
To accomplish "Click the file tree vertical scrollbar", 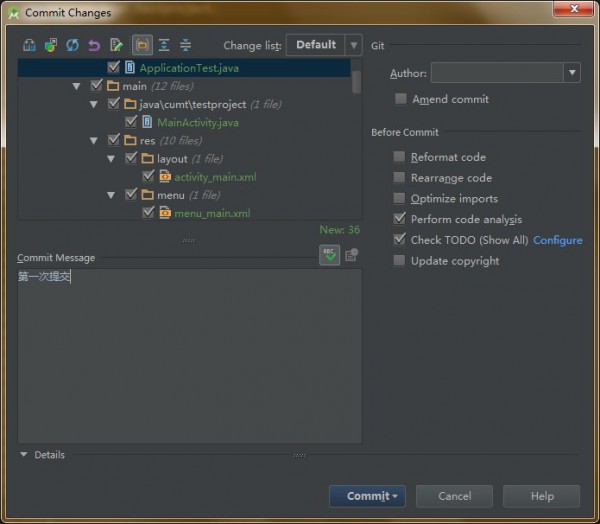I will click(356, 82).
